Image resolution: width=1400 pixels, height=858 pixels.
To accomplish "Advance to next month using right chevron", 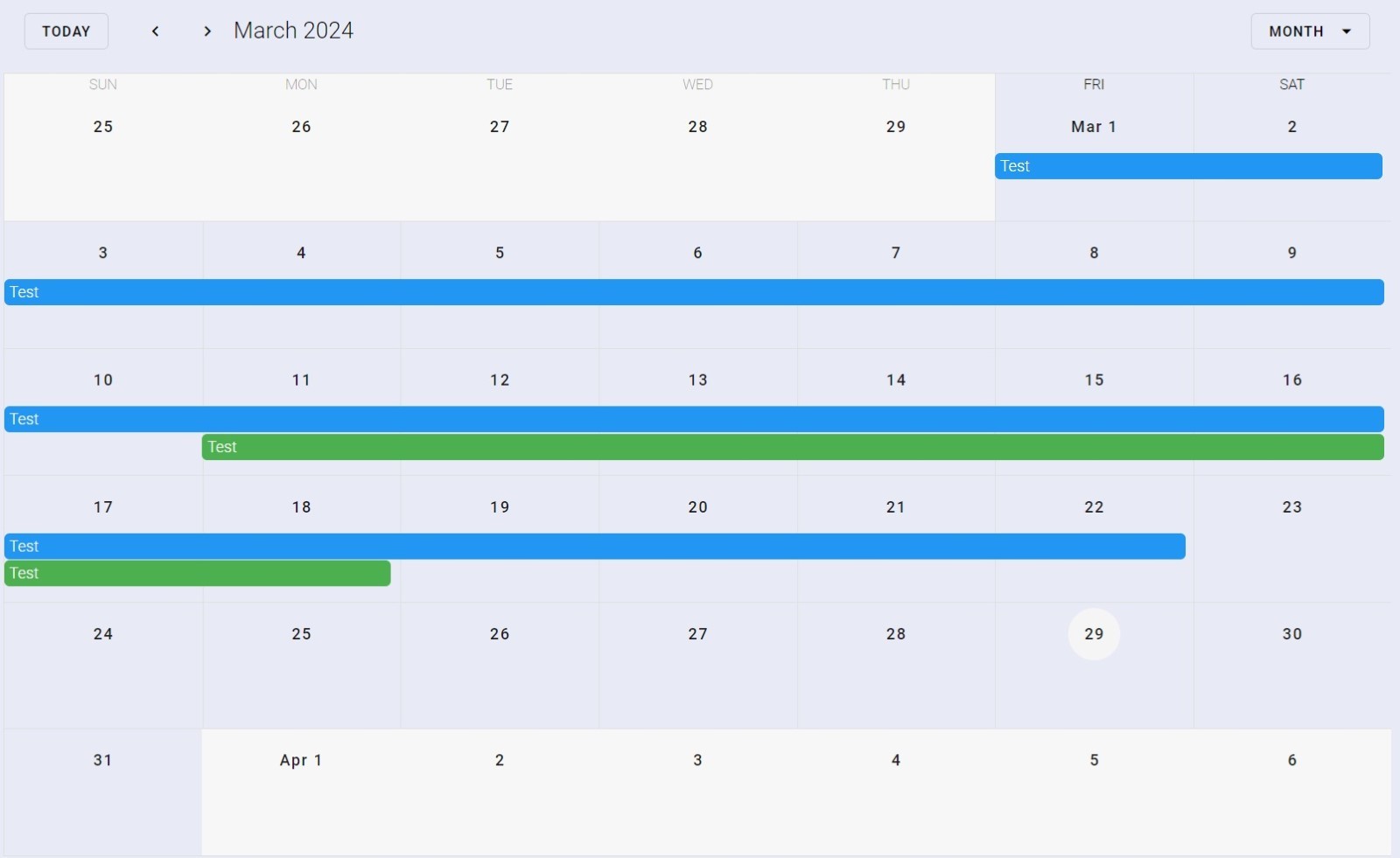I will click(x=207, y=31).
